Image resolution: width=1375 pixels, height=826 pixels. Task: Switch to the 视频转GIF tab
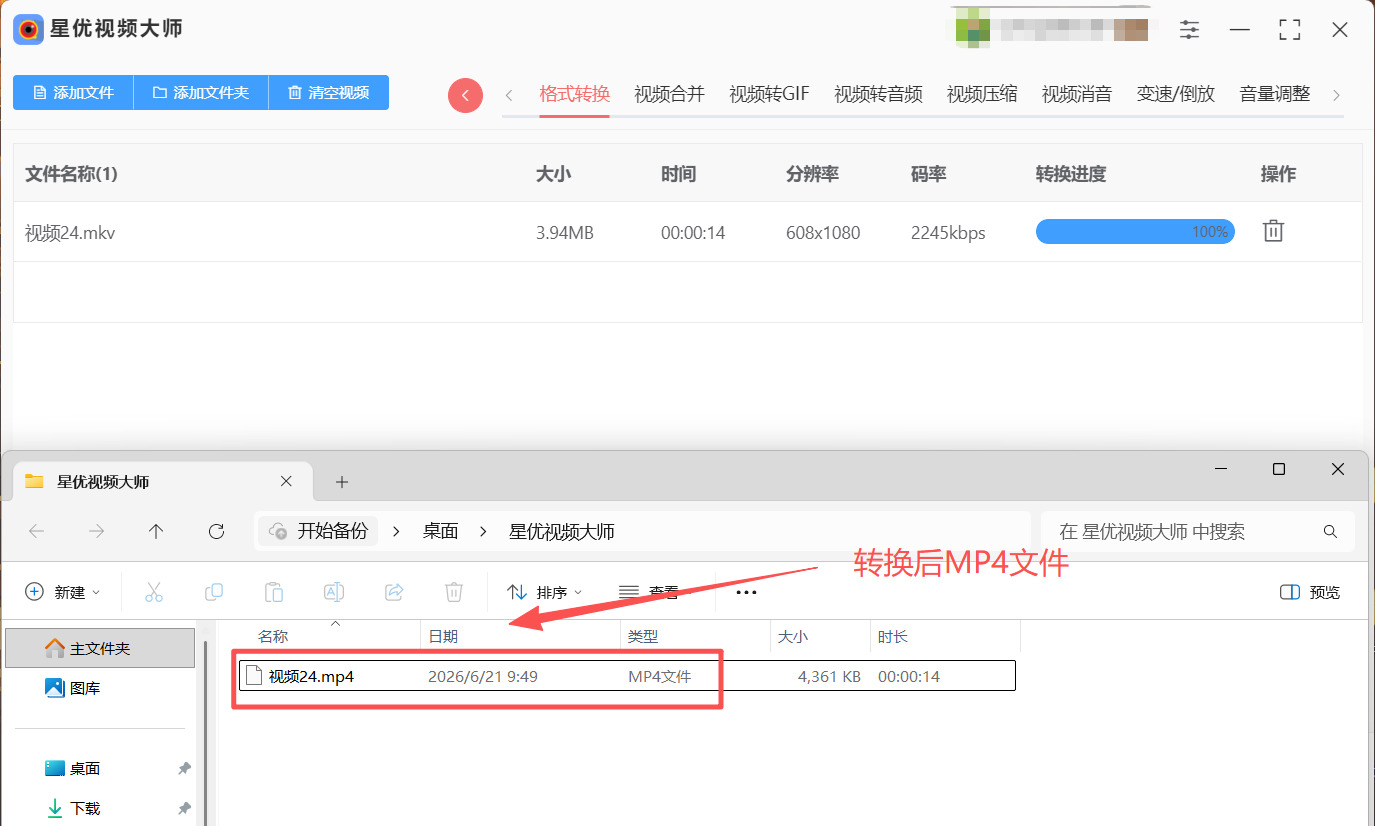[769, 94]
